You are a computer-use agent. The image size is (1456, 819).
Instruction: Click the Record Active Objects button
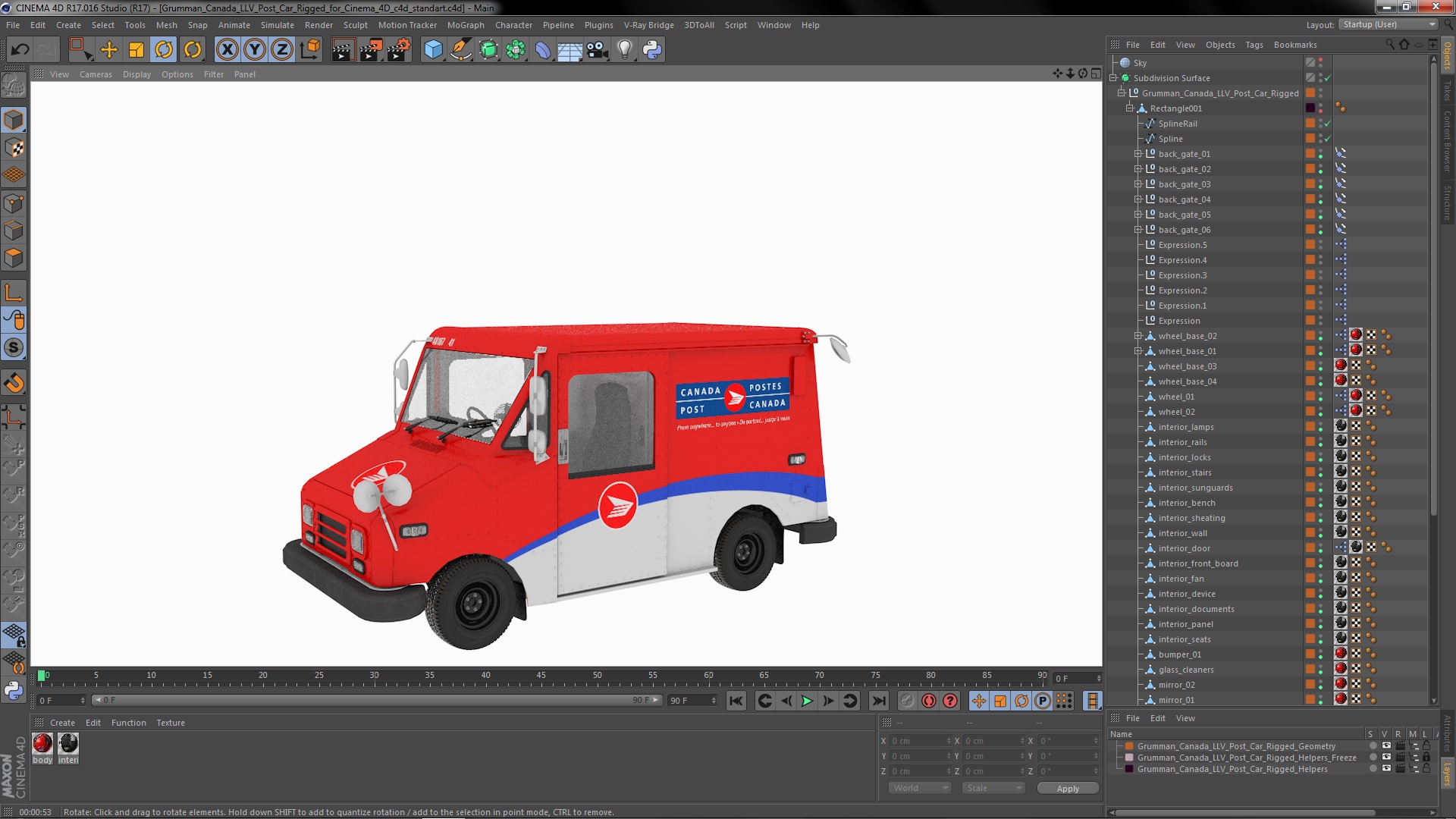[907, 701]
